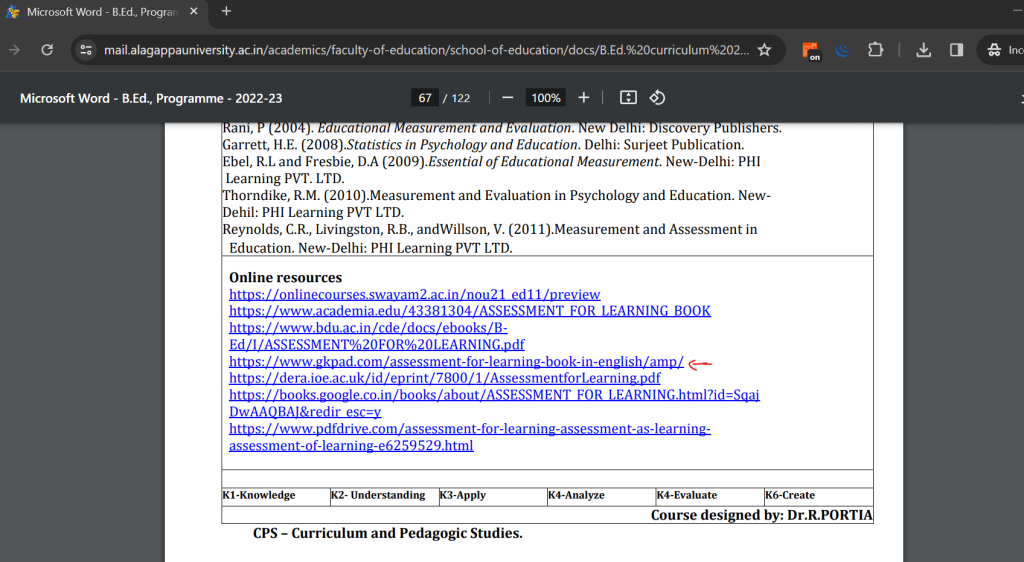Open the Extensions puzzle piece menu

point(875,50)
